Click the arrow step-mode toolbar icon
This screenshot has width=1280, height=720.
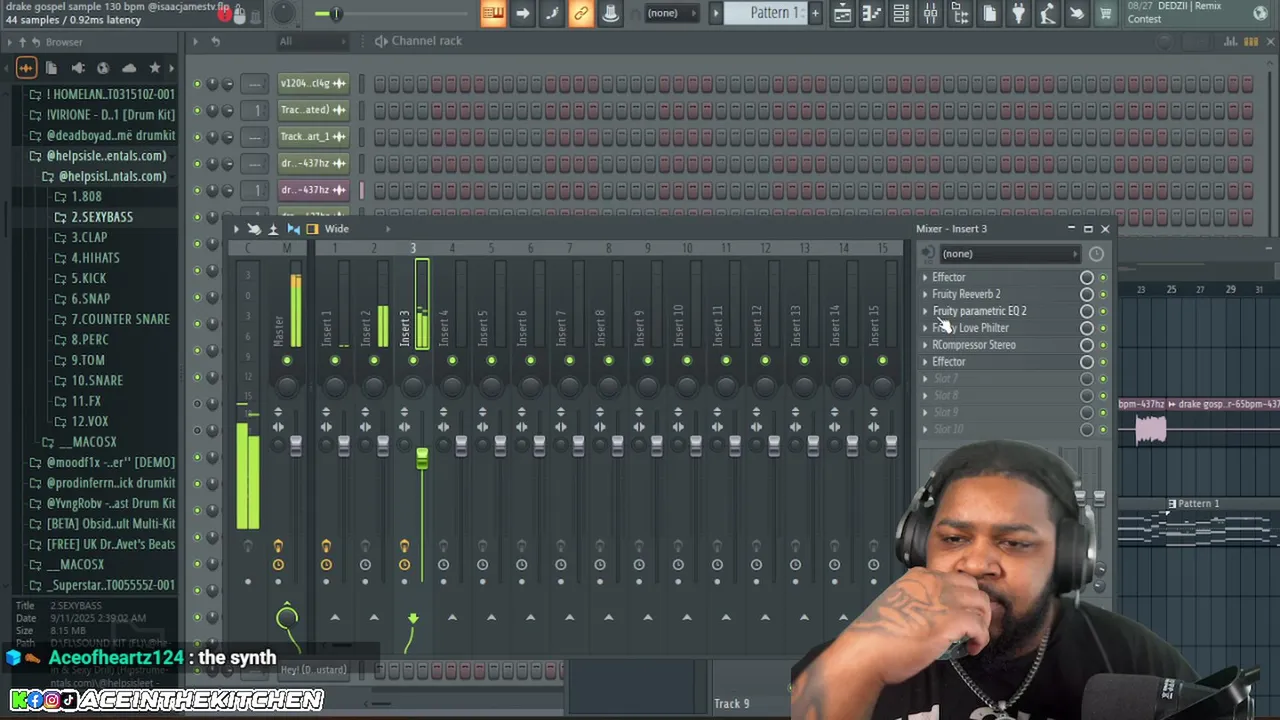[522, 13]
